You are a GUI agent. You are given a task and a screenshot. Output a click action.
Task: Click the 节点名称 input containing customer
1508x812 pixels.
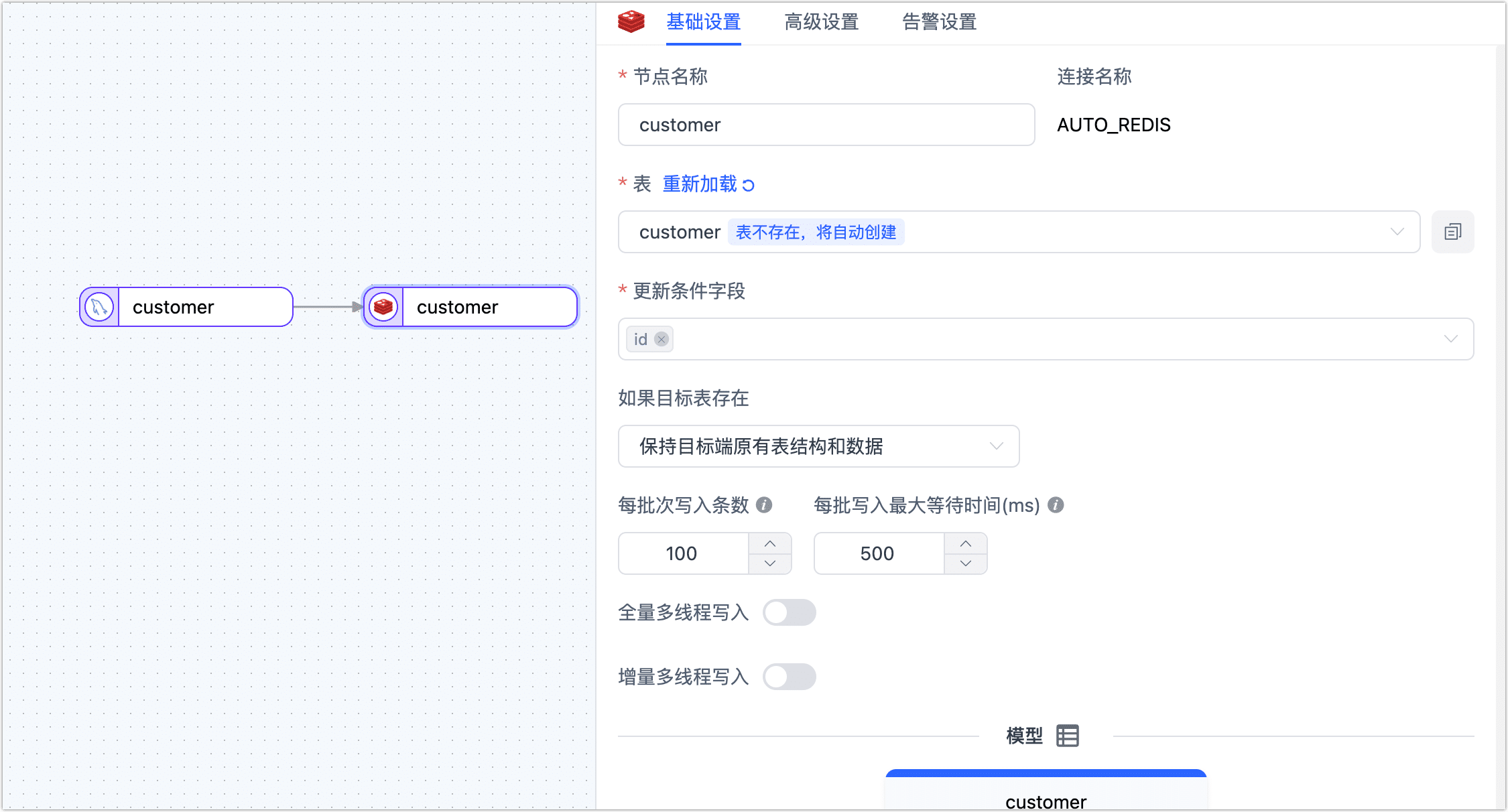pos(826,125)
